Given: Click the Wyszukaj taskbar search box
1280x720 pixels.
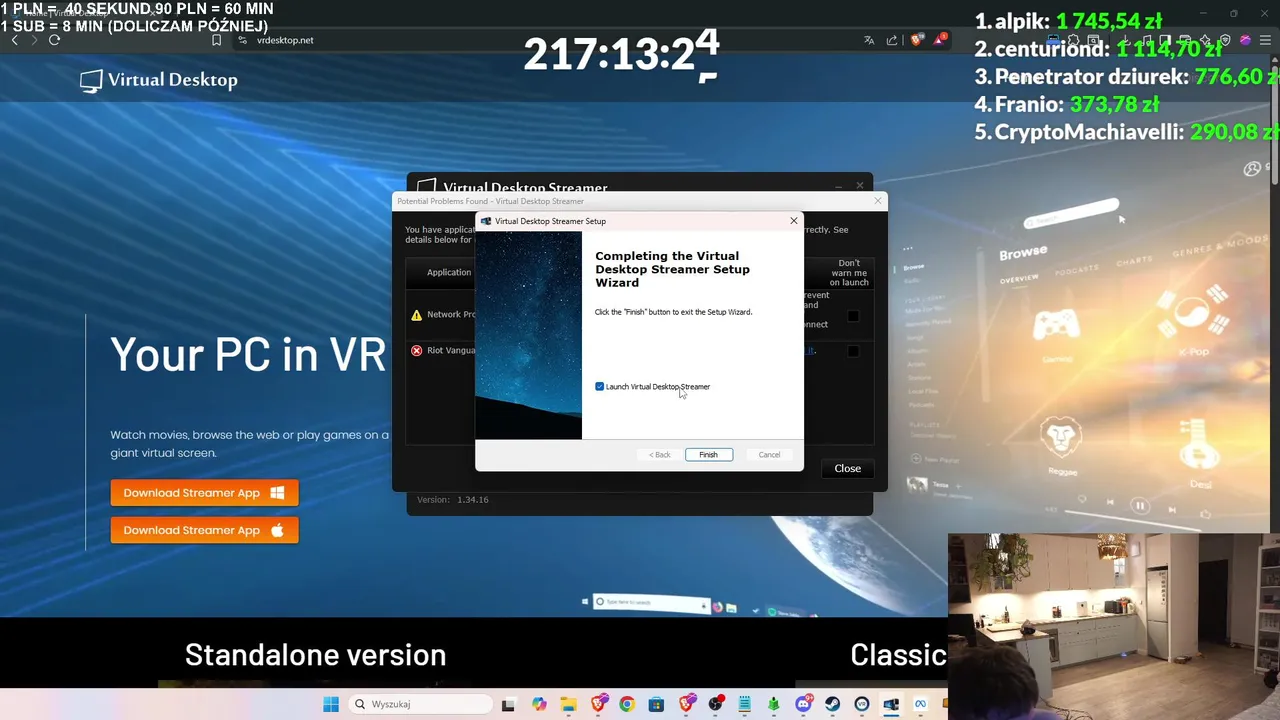Looking at the screenshot, I should click(x=420, y=704).
